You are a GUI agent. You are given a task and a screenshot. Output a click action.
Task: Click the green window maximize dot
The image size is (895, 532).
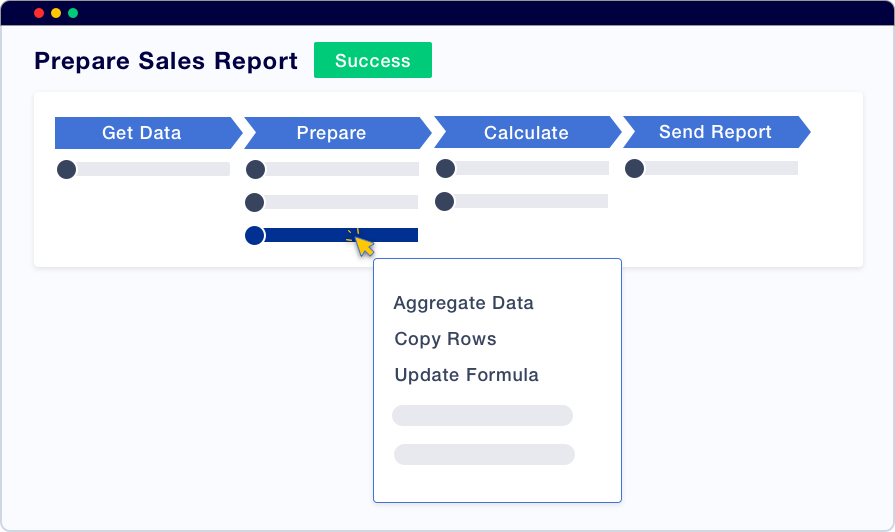click(73, 13)
